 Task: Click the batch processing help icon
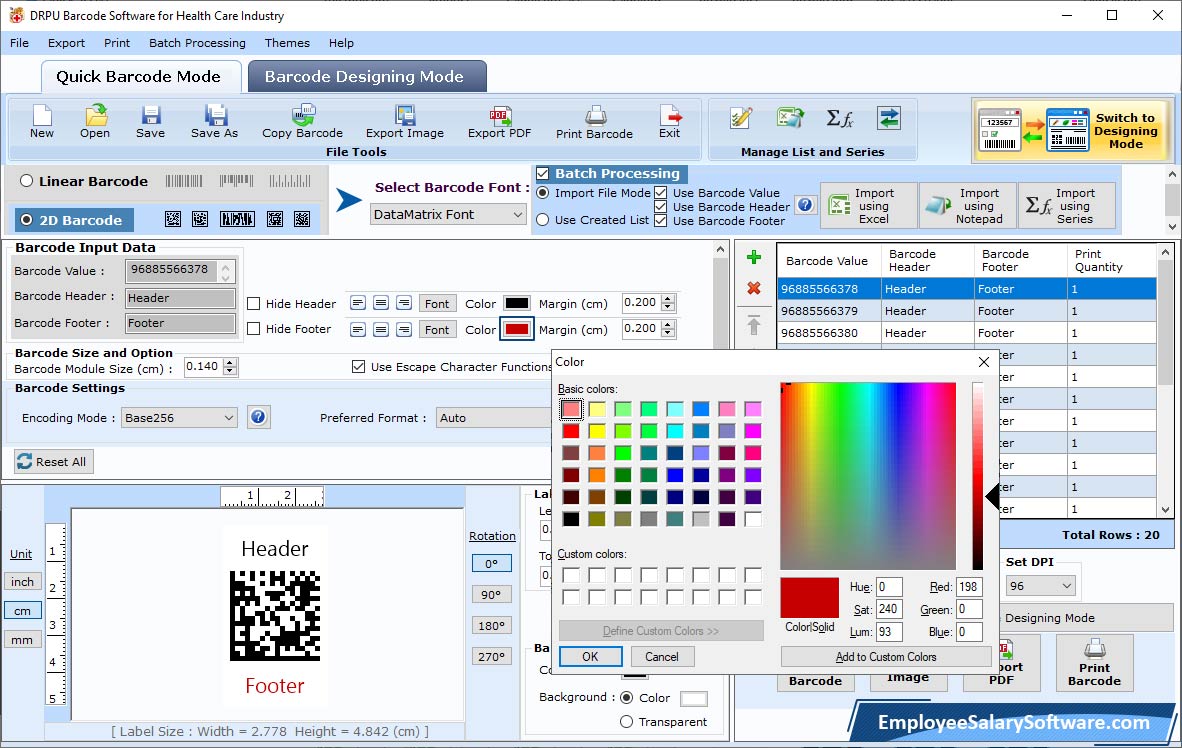(806, 204)
